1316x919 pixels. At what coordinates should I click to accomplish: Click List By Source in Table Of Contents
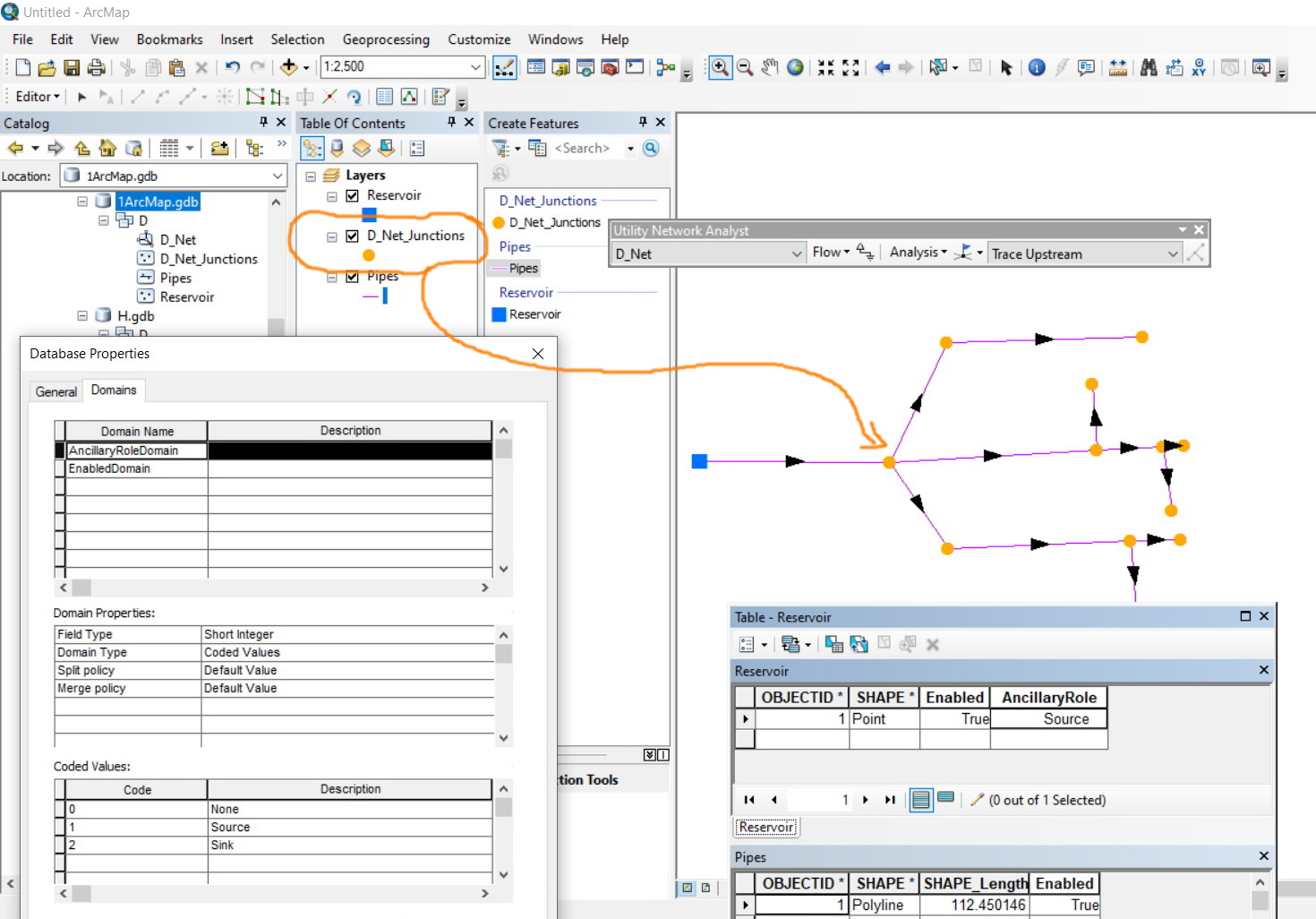(x=337, y=148)
